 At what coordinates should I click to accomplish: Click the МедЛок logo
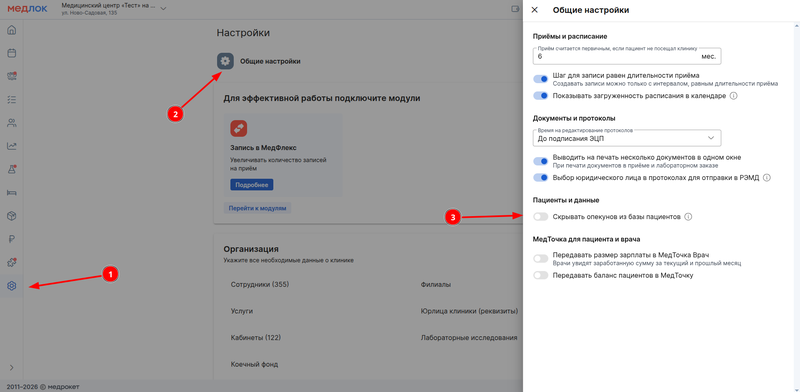(x=27, y=9)
